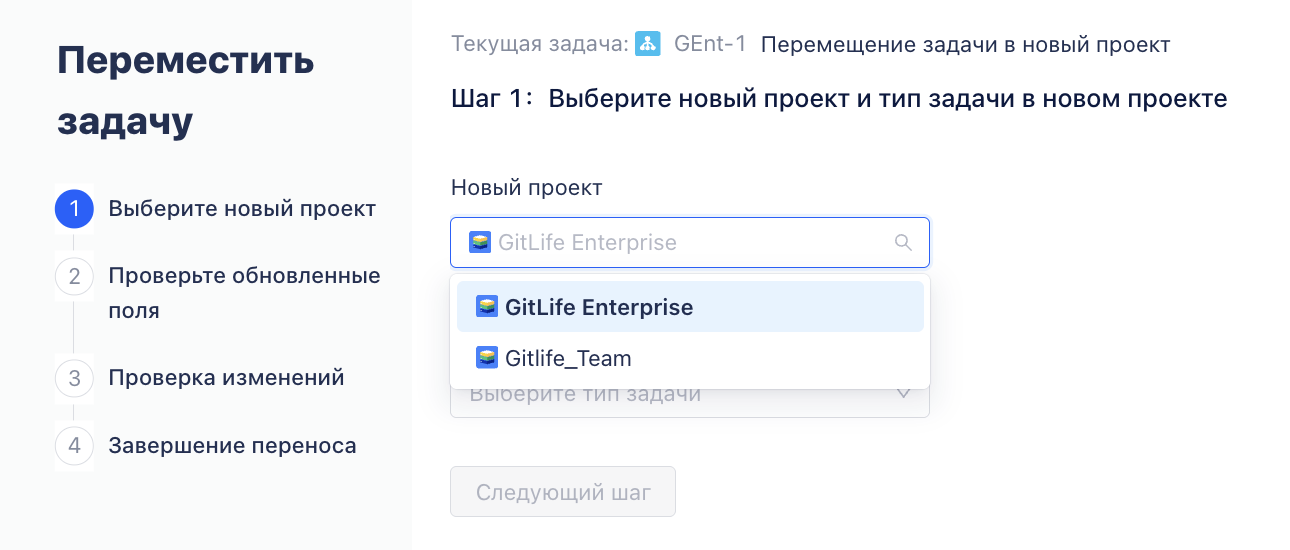
Task: Click step 1 circle indicator
Action: click(x=74, y=209)
